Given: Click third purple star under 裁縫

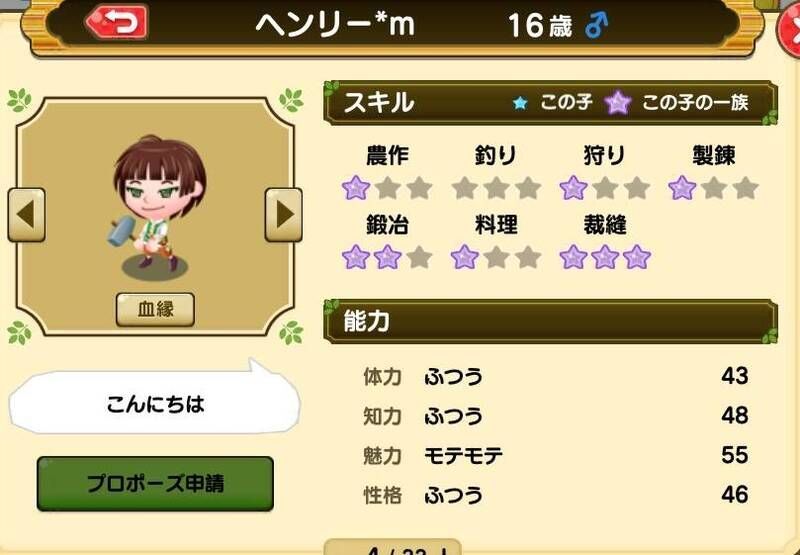Looking at the screenshot, I should [636, 257].
